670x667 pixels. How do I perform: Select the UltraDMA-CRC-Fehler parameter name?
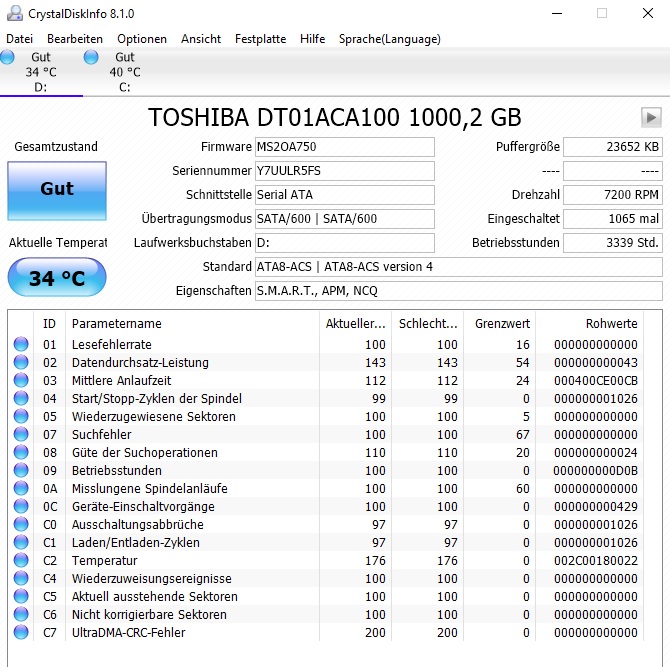(128, 632)
